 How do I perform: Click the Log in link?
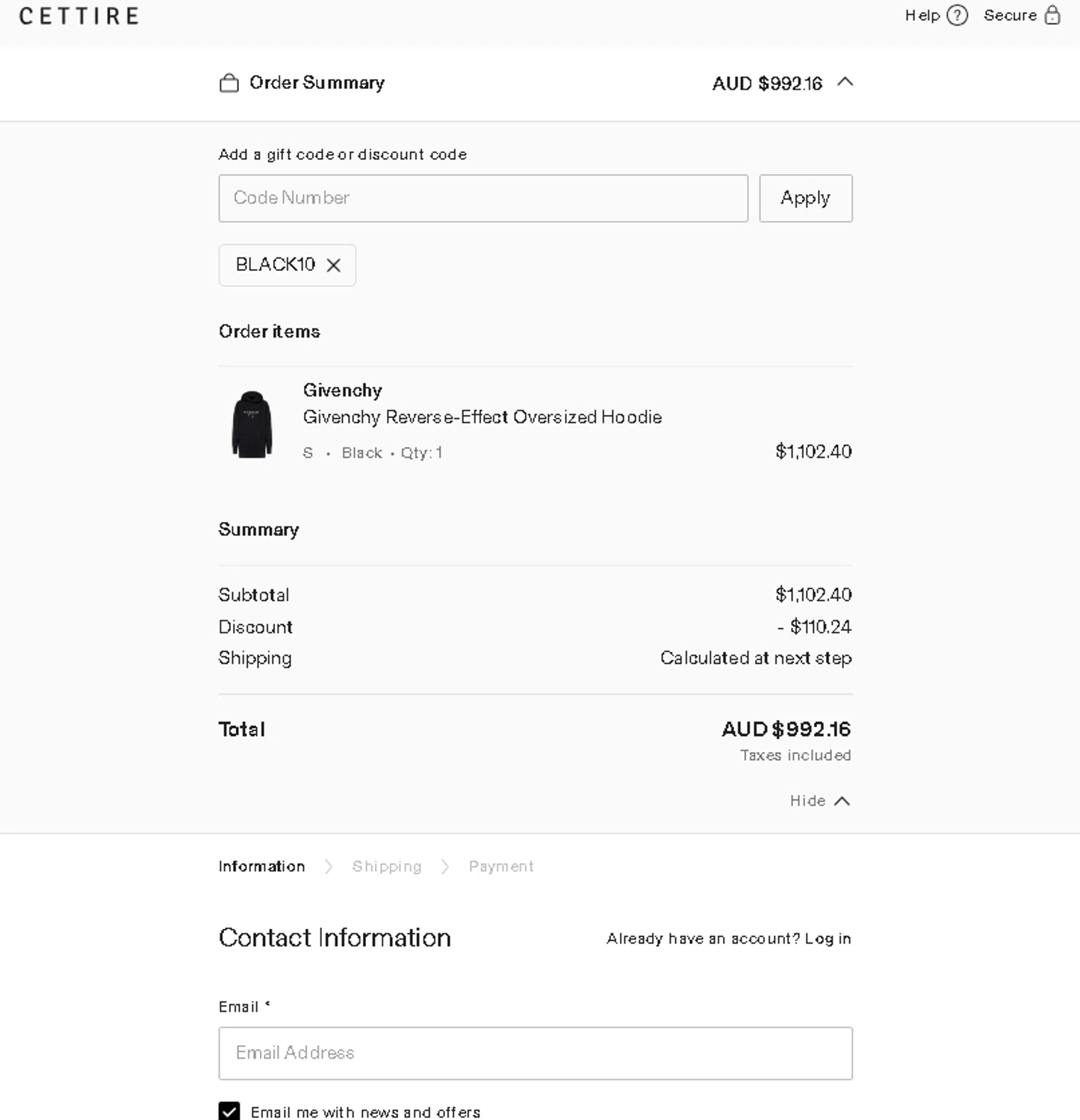(x=828, y=939)
